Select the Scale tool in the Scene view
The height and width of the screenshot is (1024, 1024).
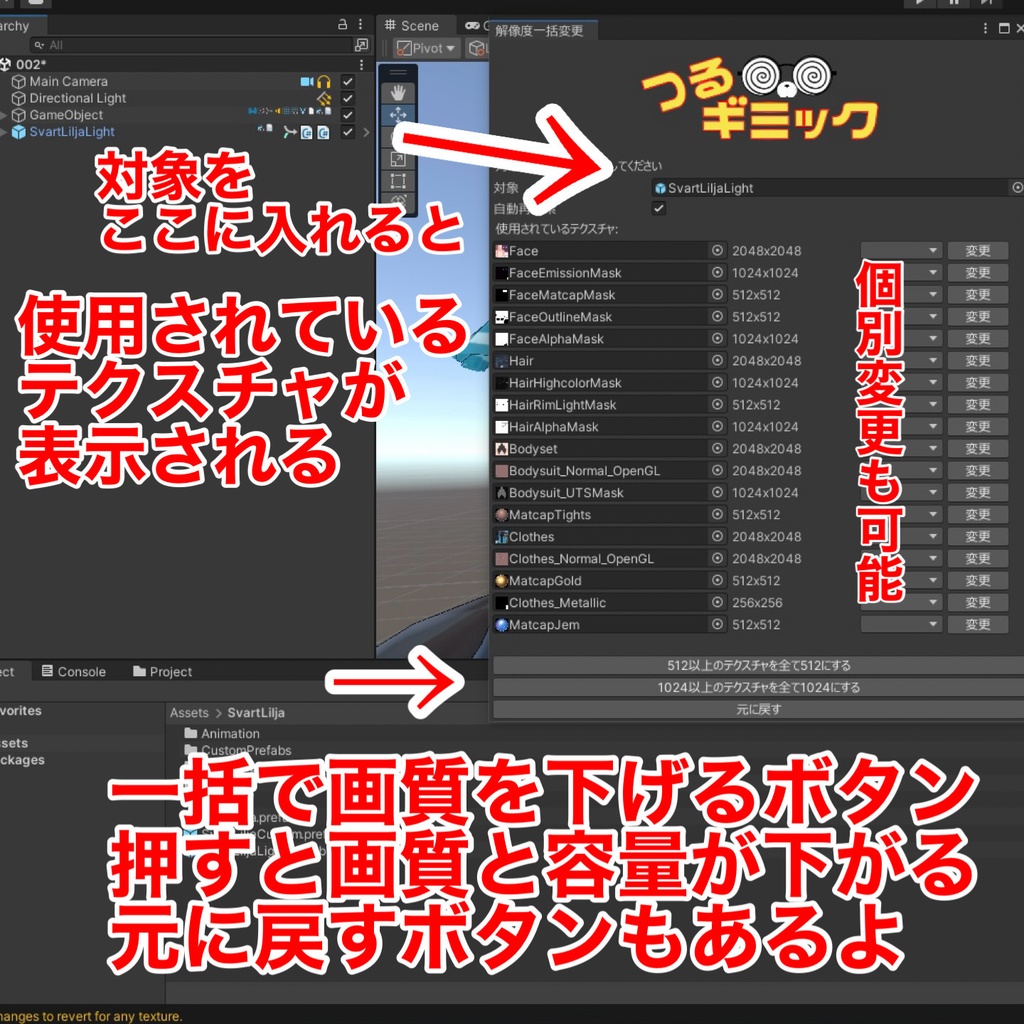(x=398, y=158)
